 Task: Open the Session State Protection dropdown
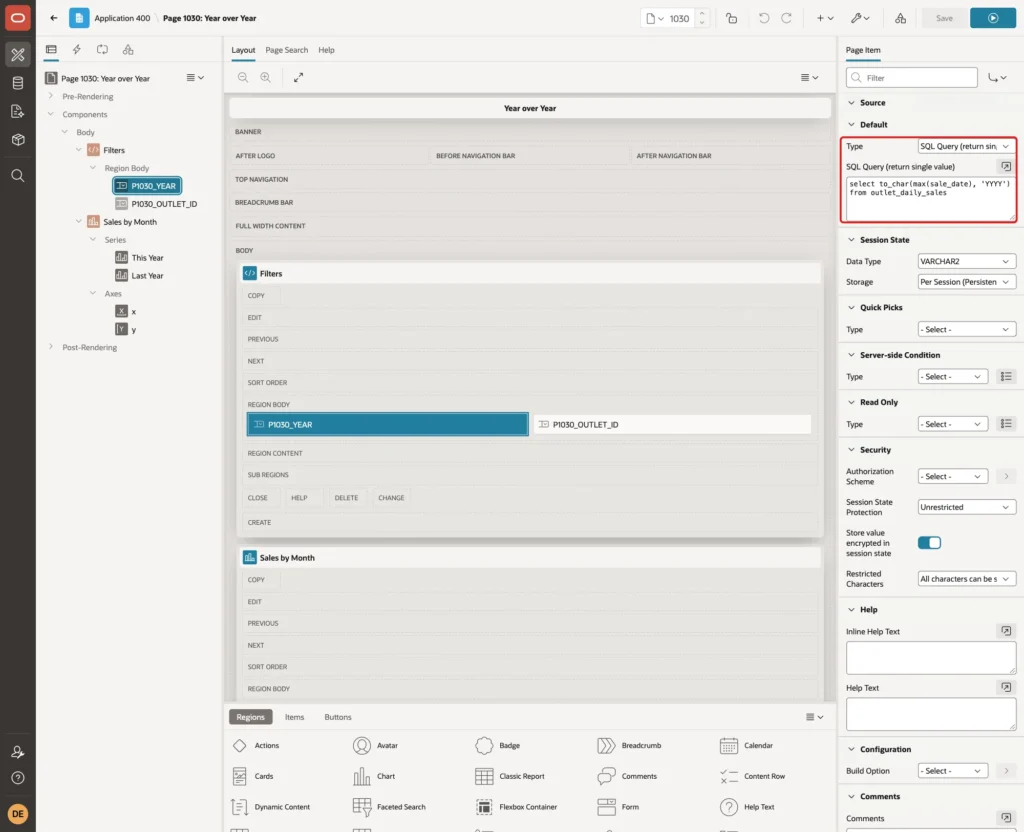(967, 507)
